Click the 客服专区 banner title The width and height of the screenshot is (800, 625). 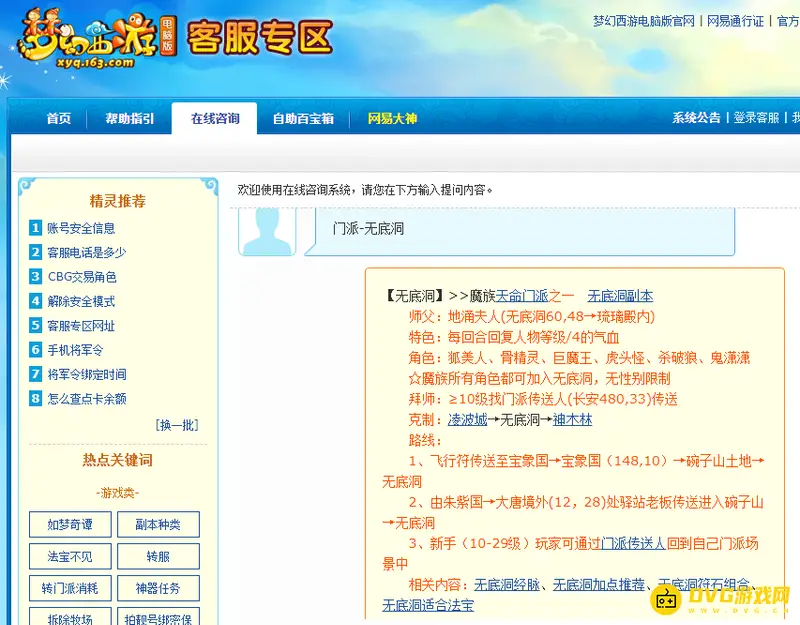(x=260, y=38)
